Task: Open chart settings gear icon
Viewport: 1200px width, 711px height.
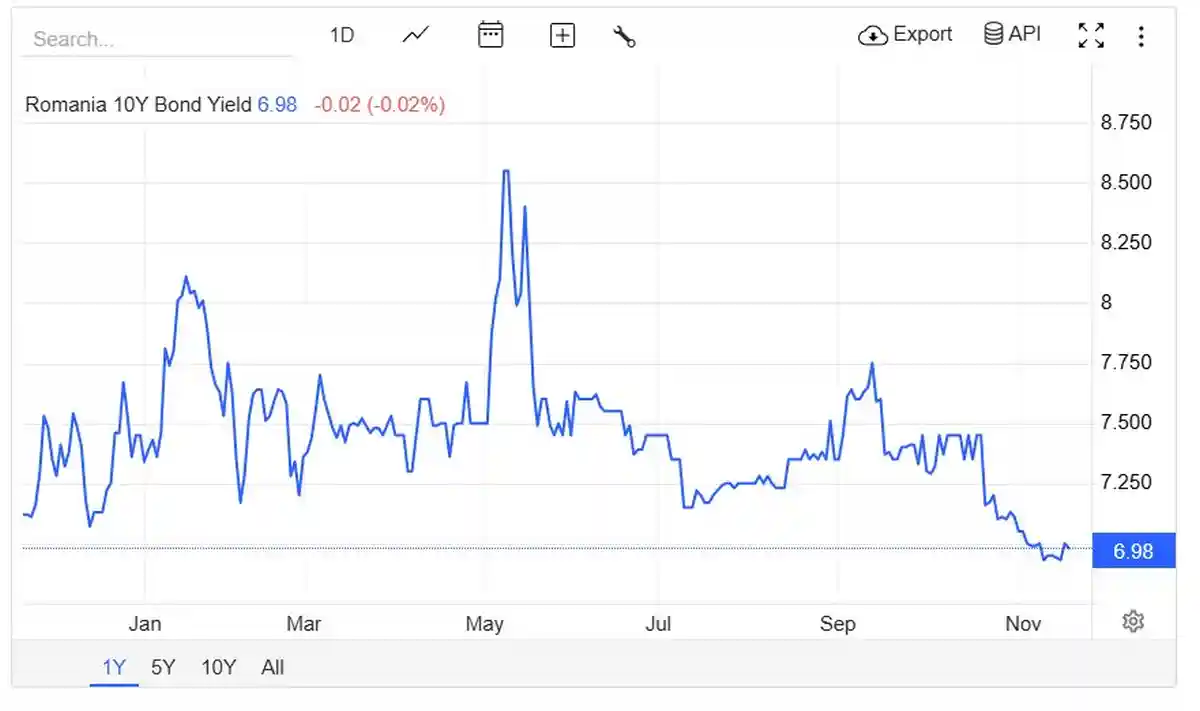Action: [1133, 622]
